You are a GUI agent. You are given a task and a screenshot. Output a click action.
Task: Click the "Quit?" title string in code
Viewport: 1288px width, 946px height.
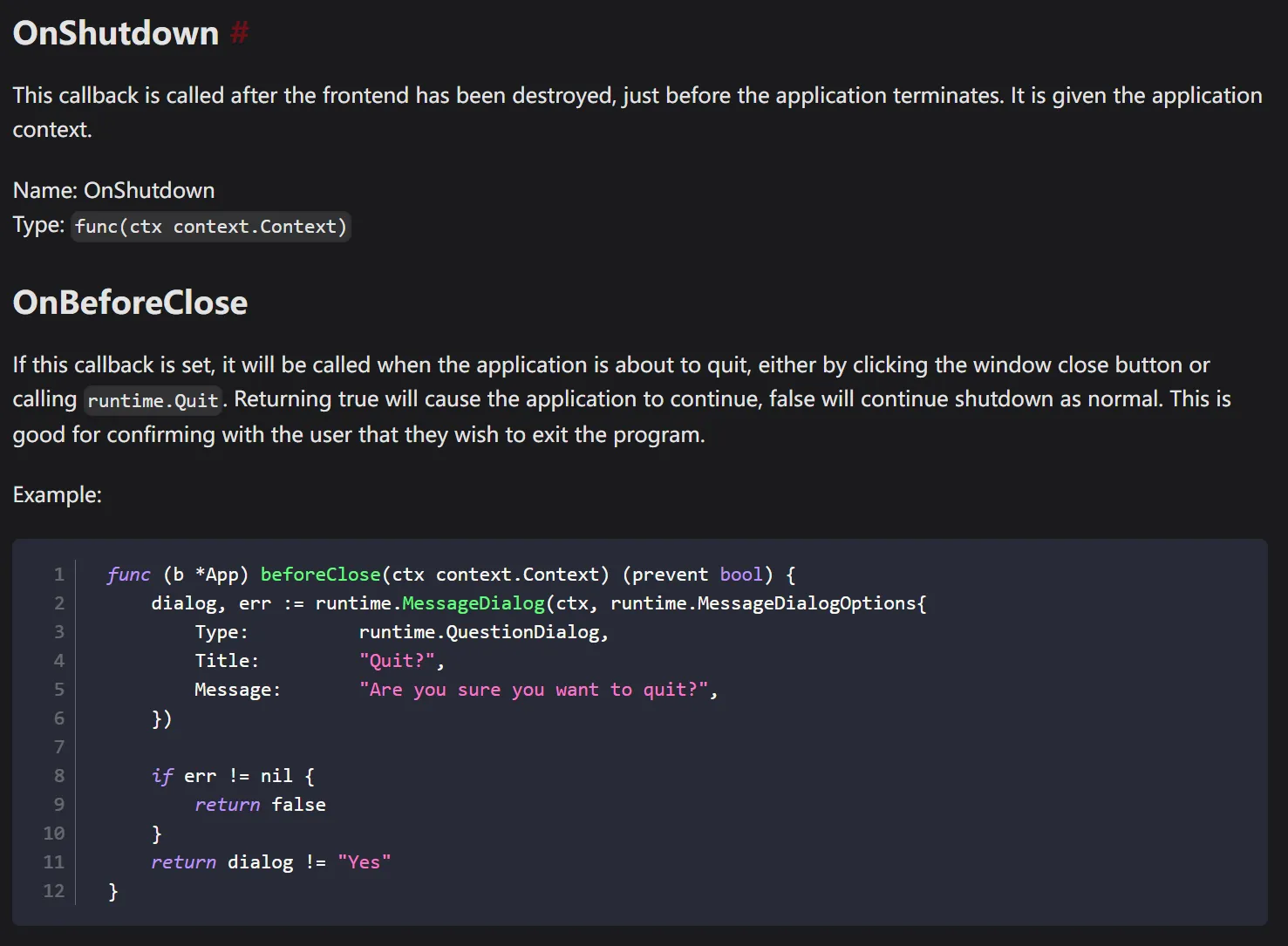[397, 661]
